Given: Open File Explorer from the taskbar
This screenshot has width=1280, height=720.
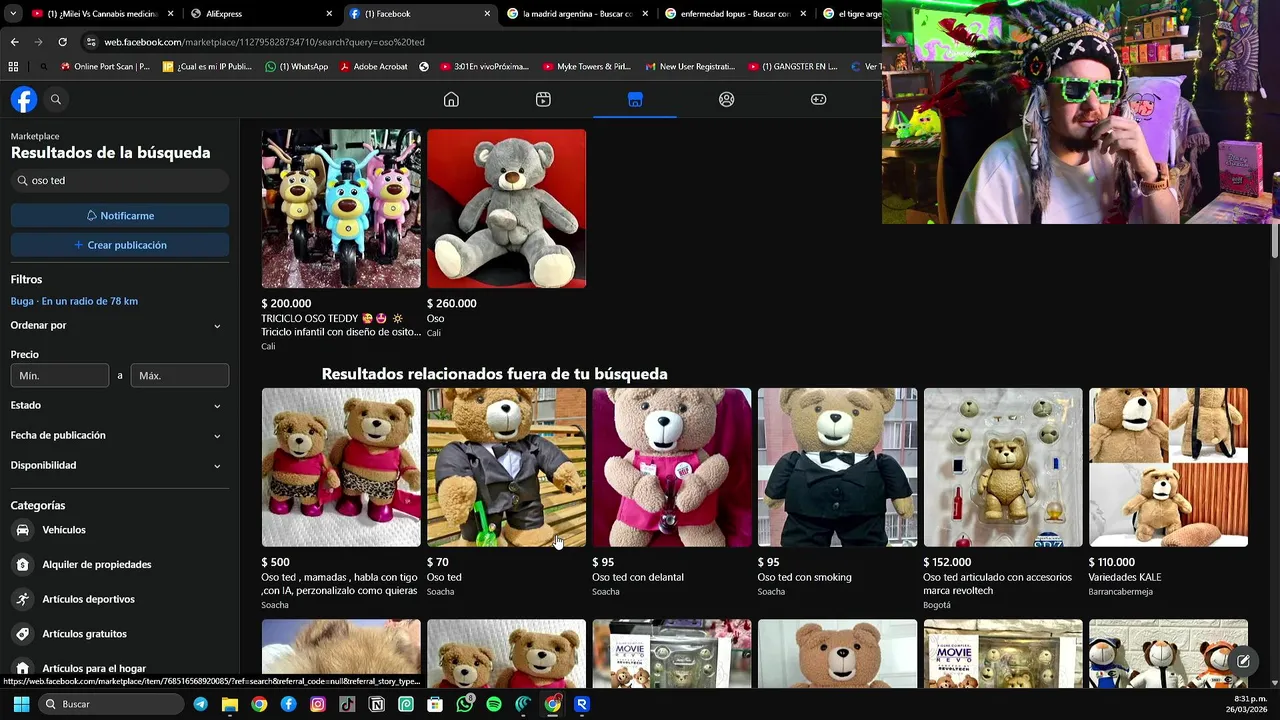Looking at the screenshot, I should coord(230,704).
